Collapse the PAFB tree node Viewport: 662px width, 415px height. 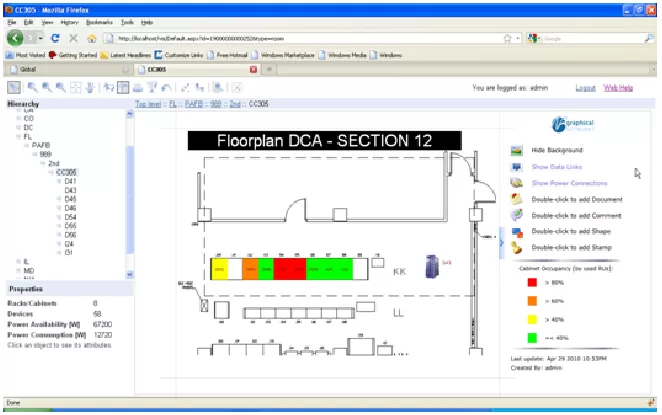27,145
